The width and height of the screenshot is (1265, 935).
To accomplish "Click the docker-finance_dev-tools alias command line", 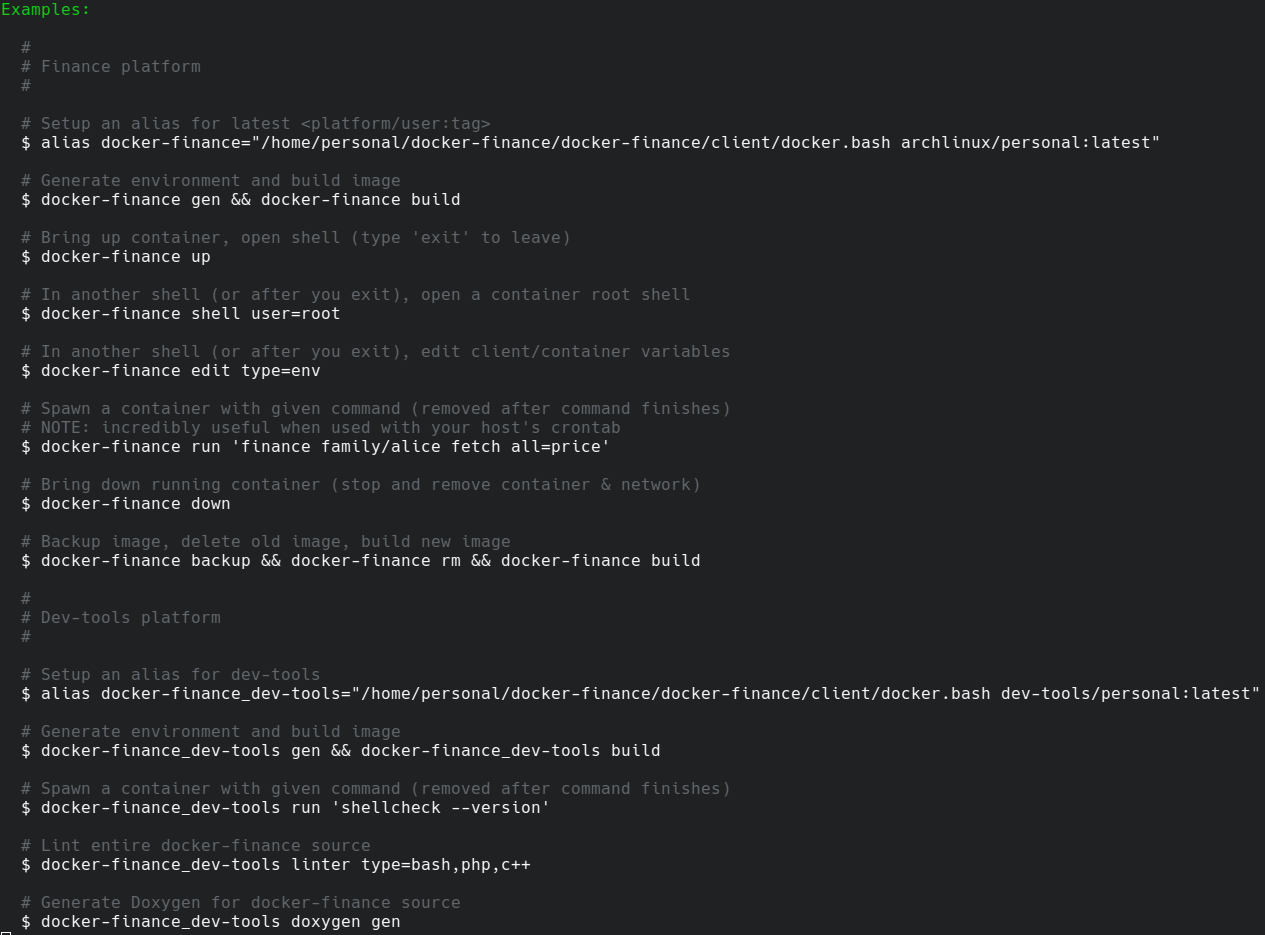I will 640,694.
